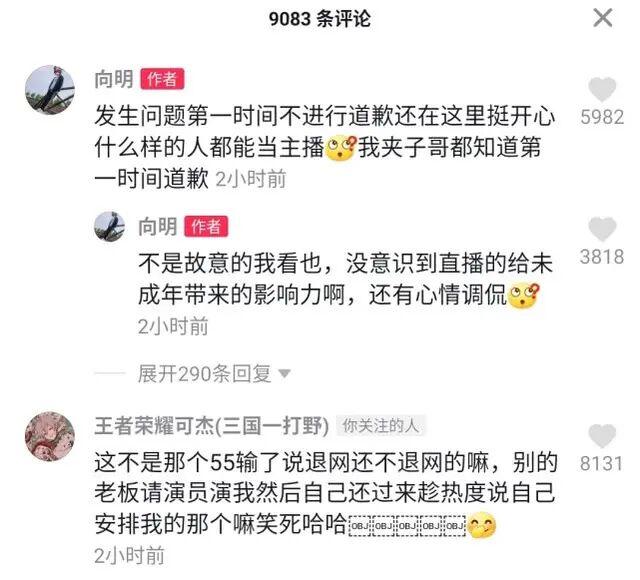The image size is (640, 580).
Task: Open 向明's small avatar on the reply
Action: 110,227
